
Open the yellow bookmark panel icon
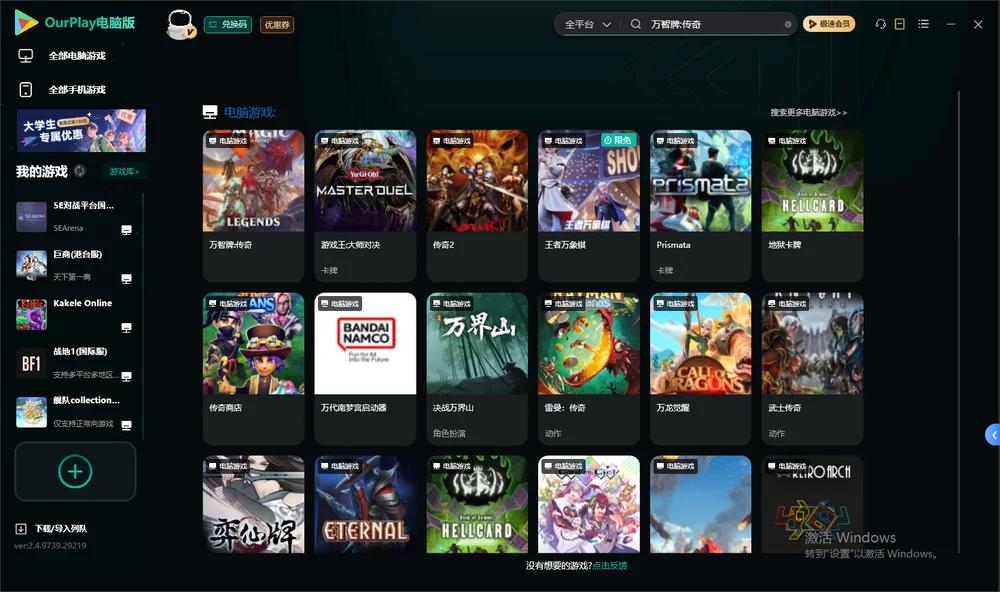coord(900,24)
